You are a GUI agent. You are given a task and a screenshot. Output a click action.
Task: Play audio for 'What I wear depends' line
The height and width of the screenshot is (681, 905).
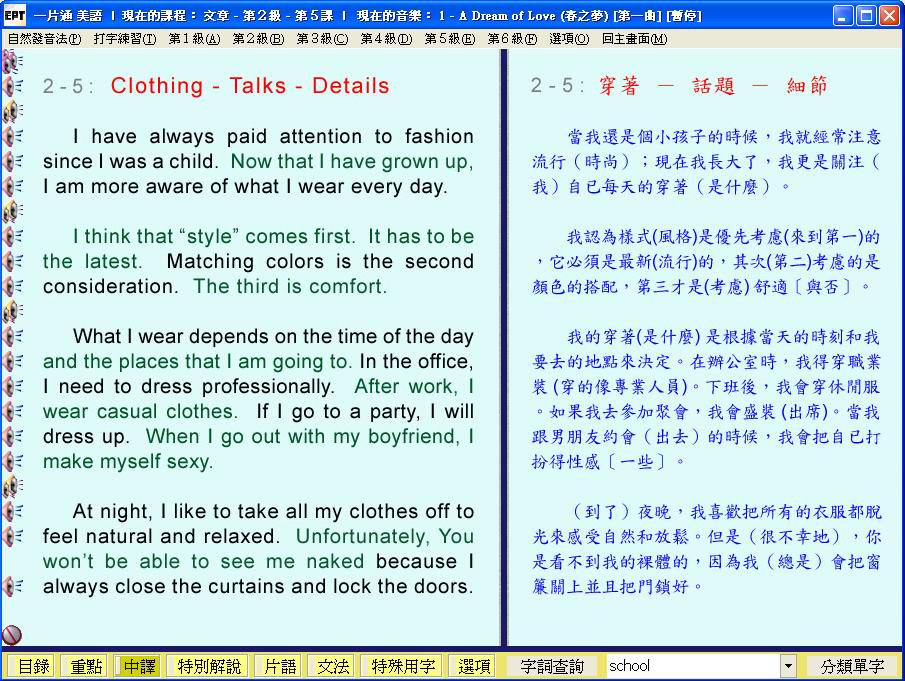point(13,336)
